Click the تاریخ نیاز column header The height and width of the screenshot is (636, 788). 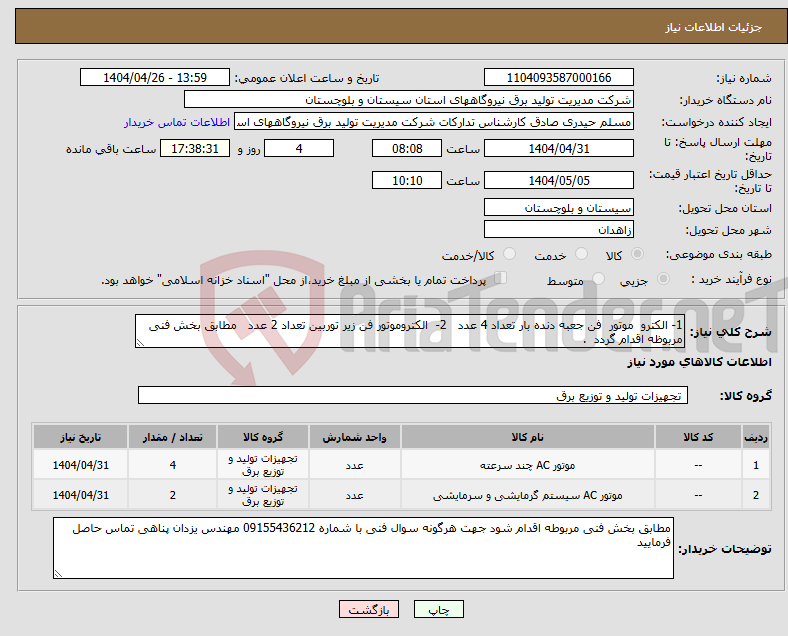(x=80, y=437)
